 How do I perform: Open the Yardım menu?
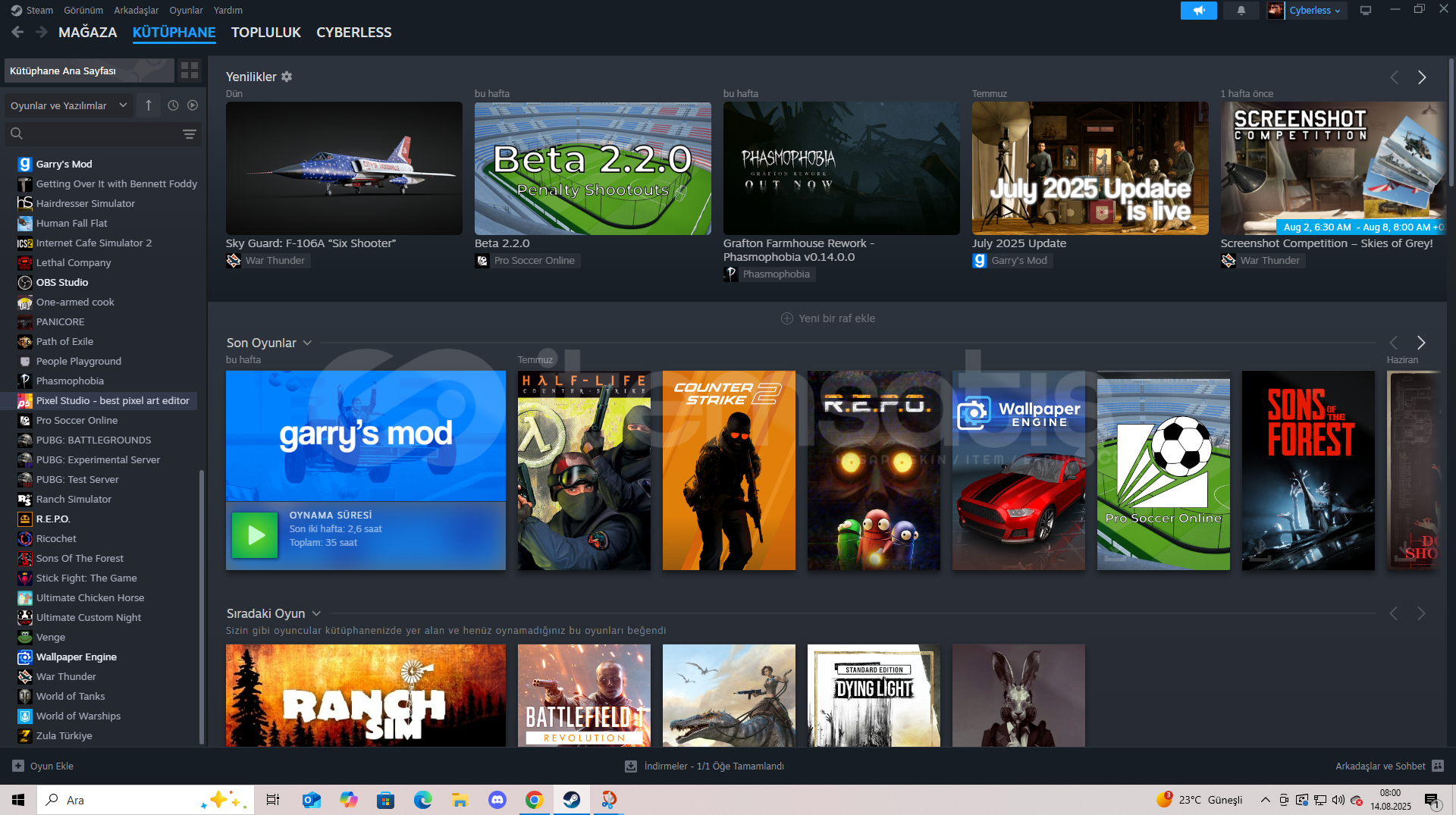coord(227,10)
